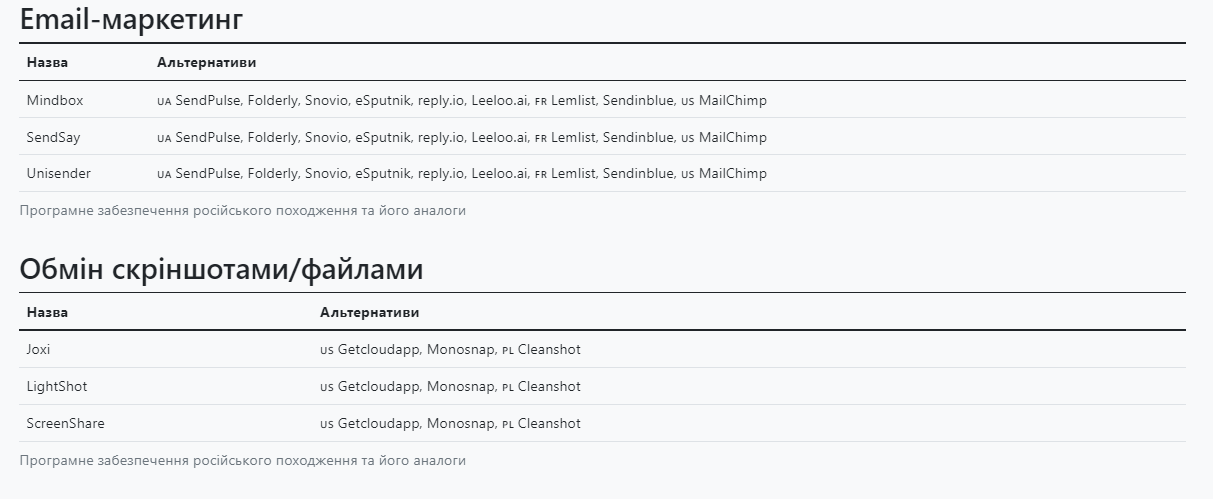1213x499 pixels.
Task: Select the Unisender table entry
Action: [x=58, y=173]
